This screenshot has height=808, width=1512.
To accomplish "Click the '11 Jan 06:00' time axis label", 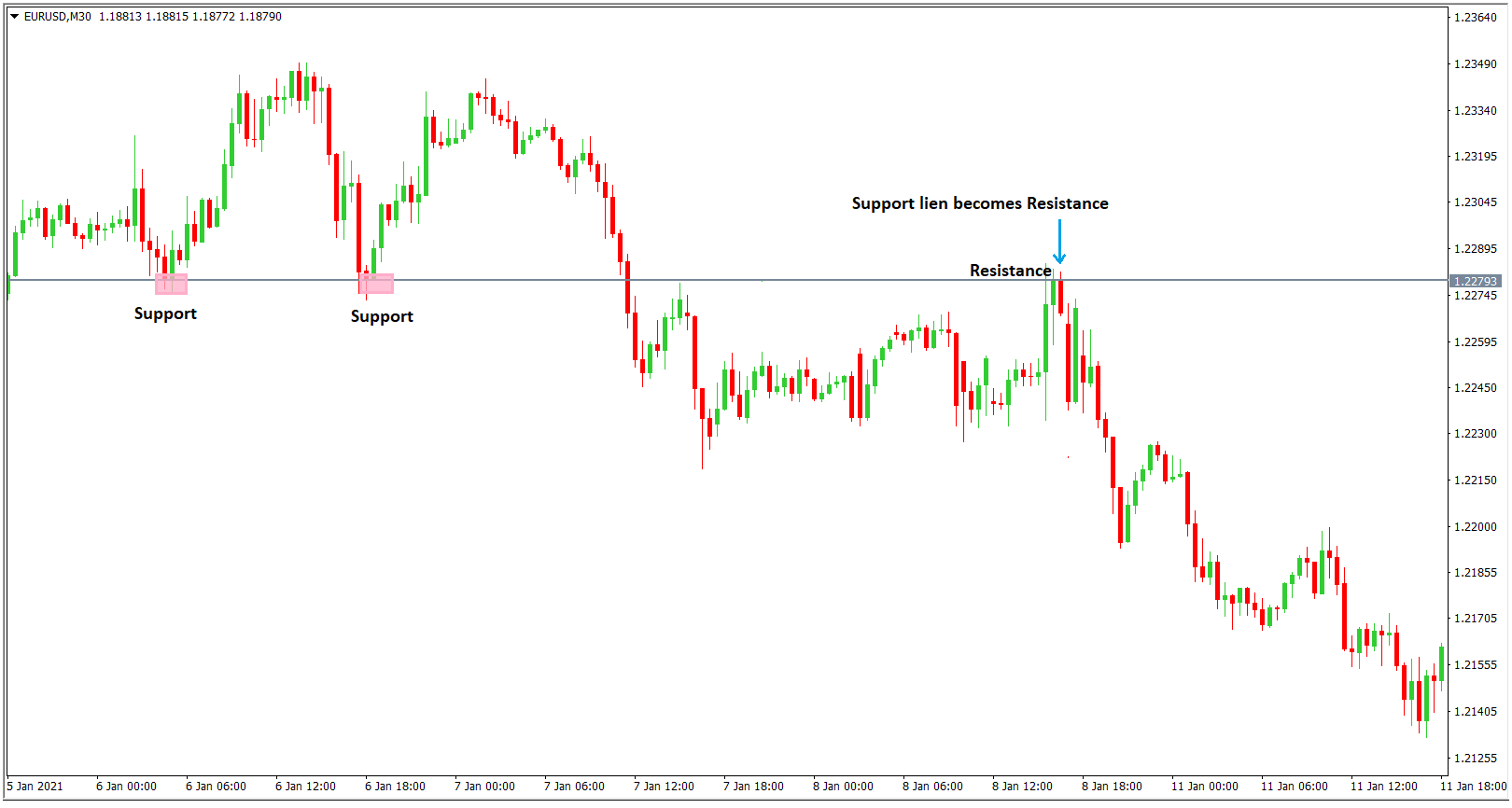I will coord(1294,787).
